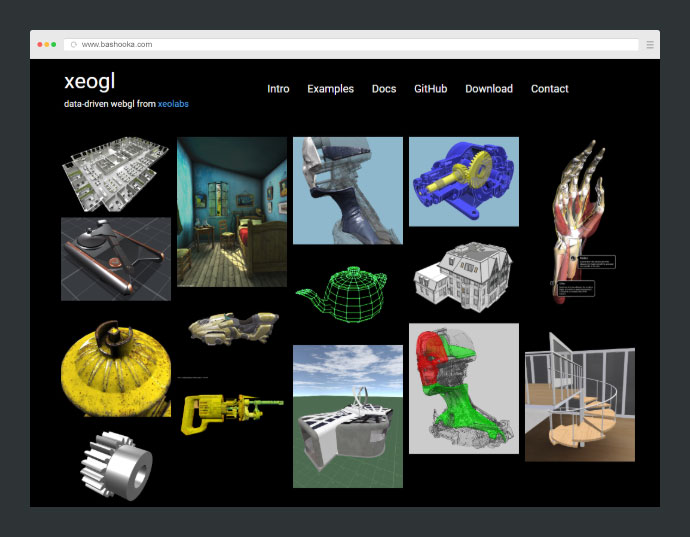
Task: Open the Examples navigation item
Action: pyautogui.click(x=330, y=89)
